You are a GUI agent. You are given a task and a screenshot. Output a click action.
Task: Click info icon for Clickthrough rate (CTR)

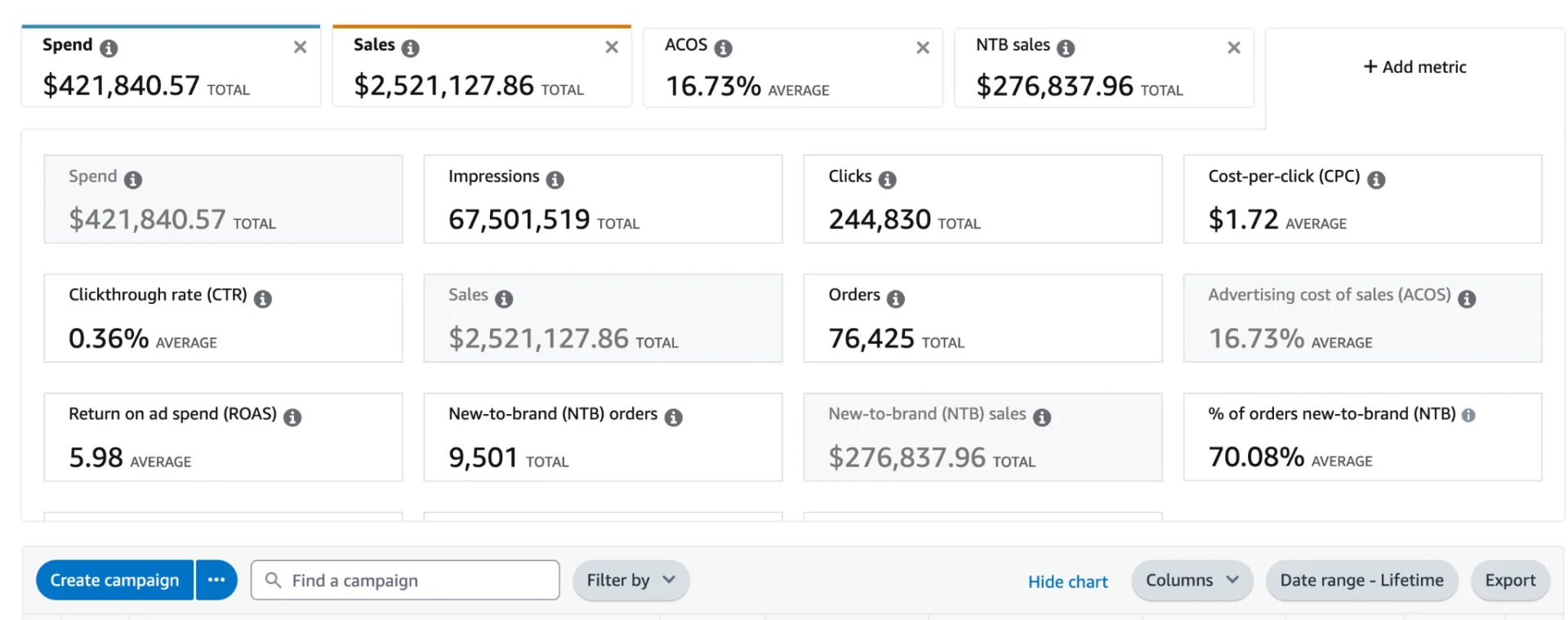click(x=263, y=298)
